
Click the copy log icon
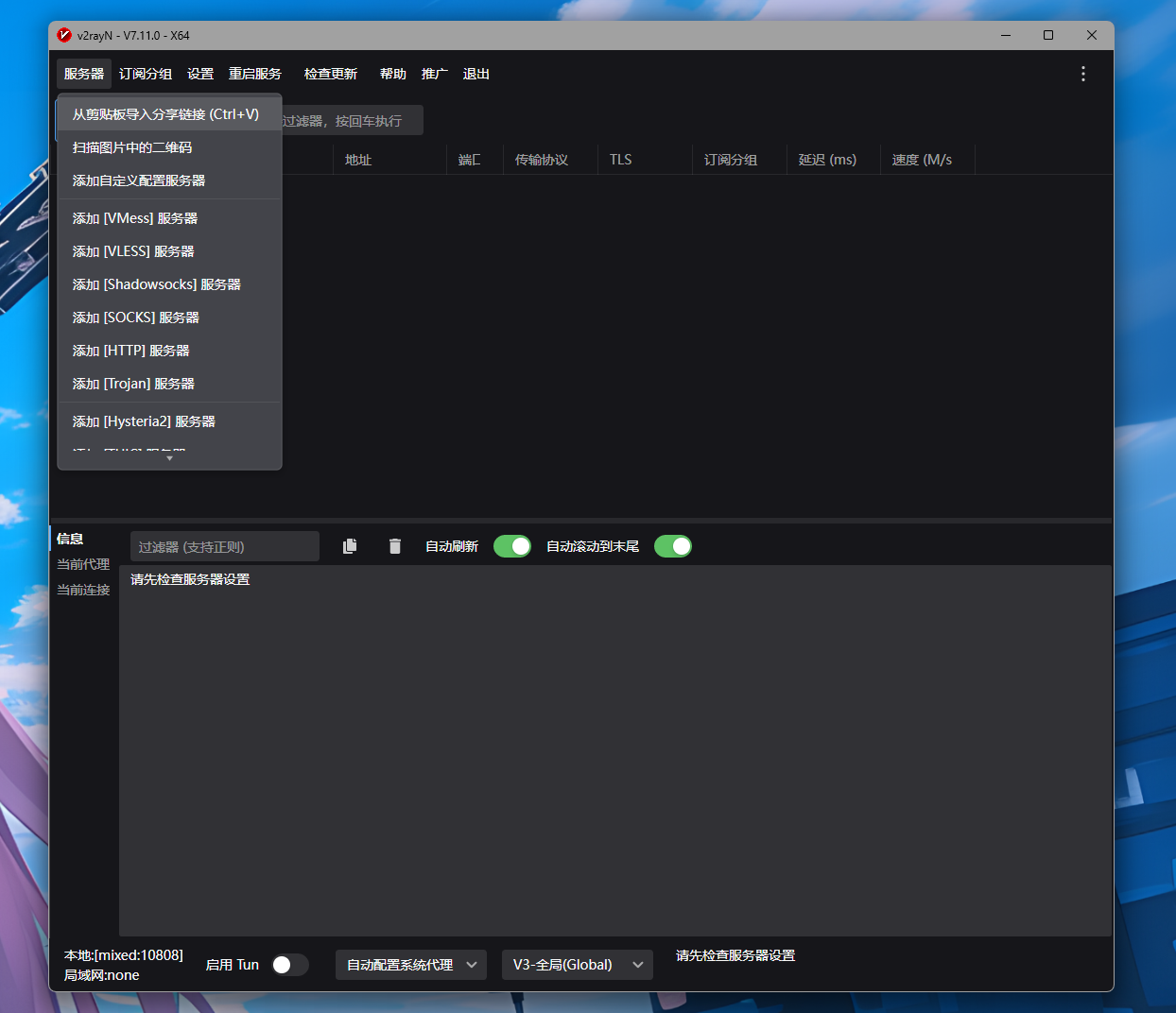point(350,546)
